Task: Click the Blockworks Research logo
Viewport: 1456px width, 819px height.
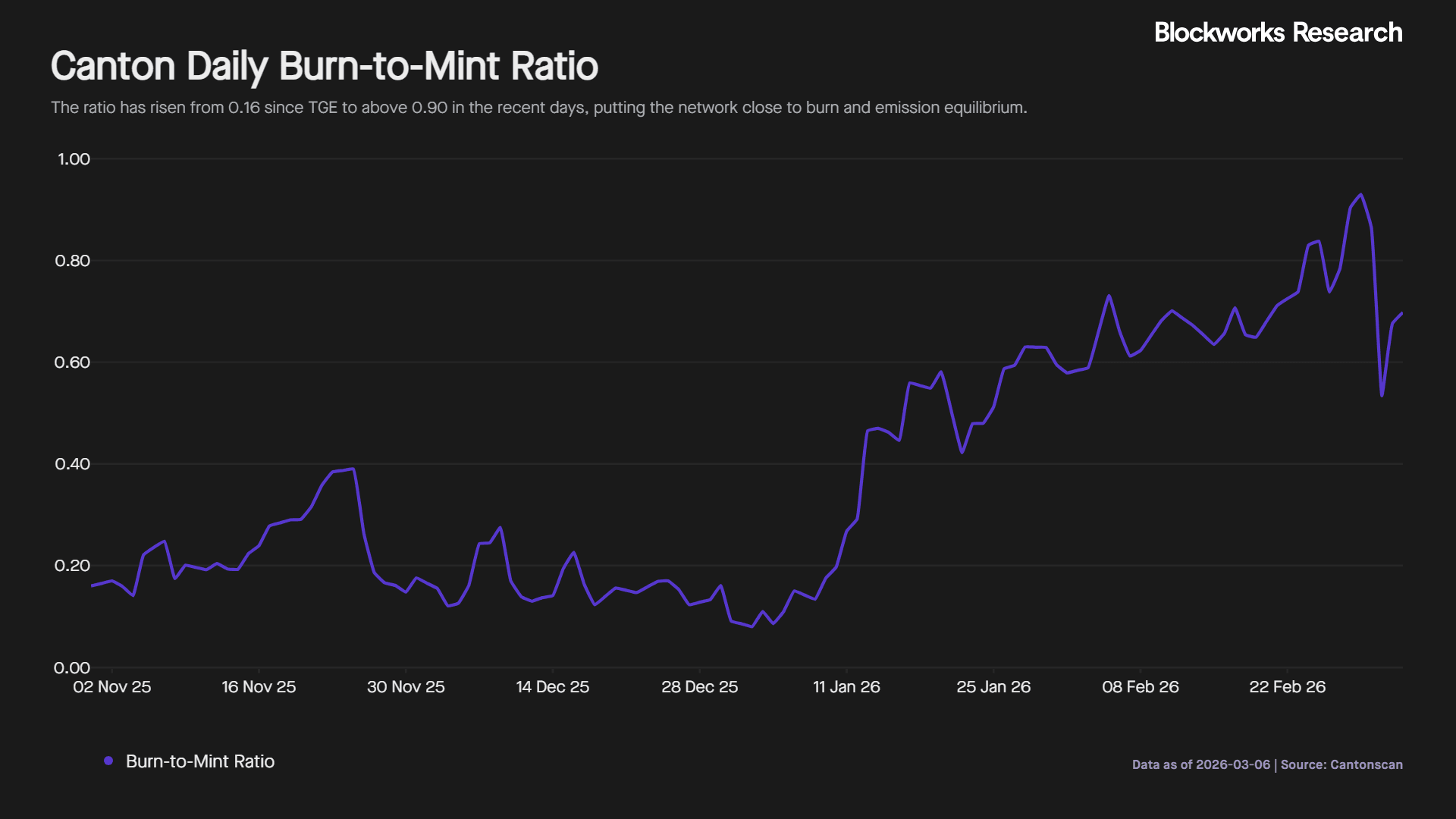Action: [x=1277, y=33]
